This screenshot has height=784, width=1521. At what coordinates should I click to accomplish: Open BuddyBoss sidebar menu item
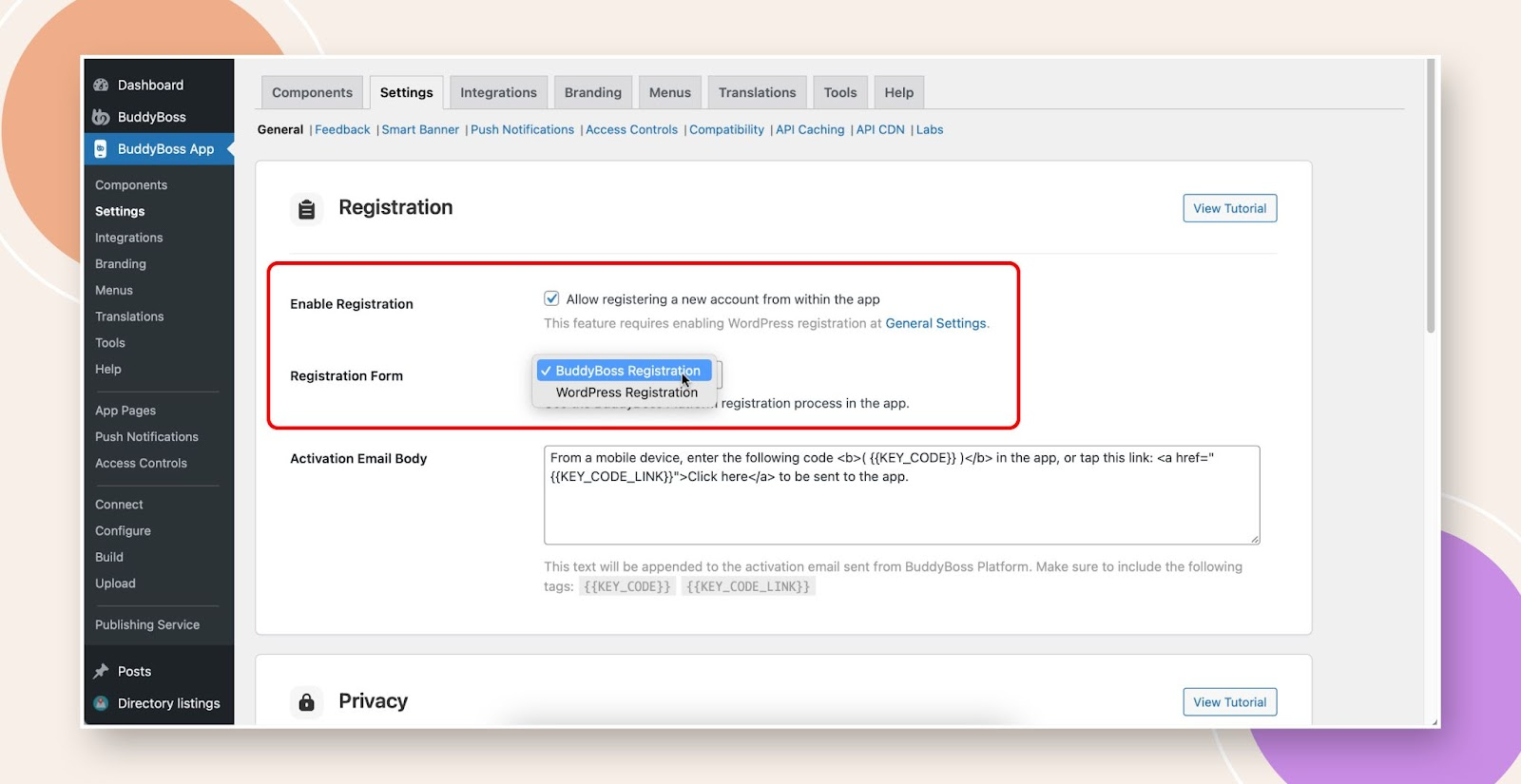(159, 117)
